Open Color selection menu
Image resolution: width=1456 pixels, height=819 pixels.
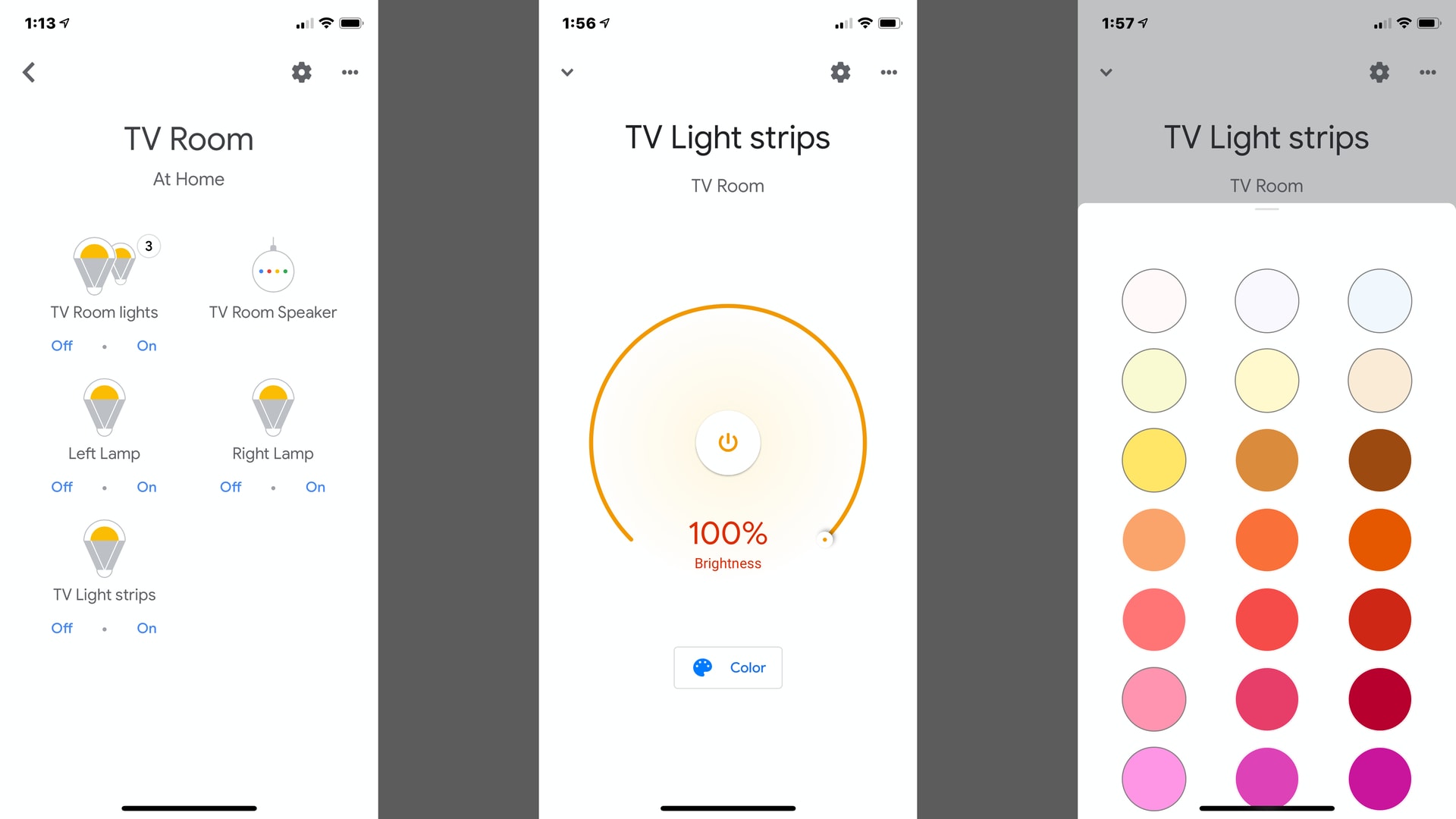(727, 667)
